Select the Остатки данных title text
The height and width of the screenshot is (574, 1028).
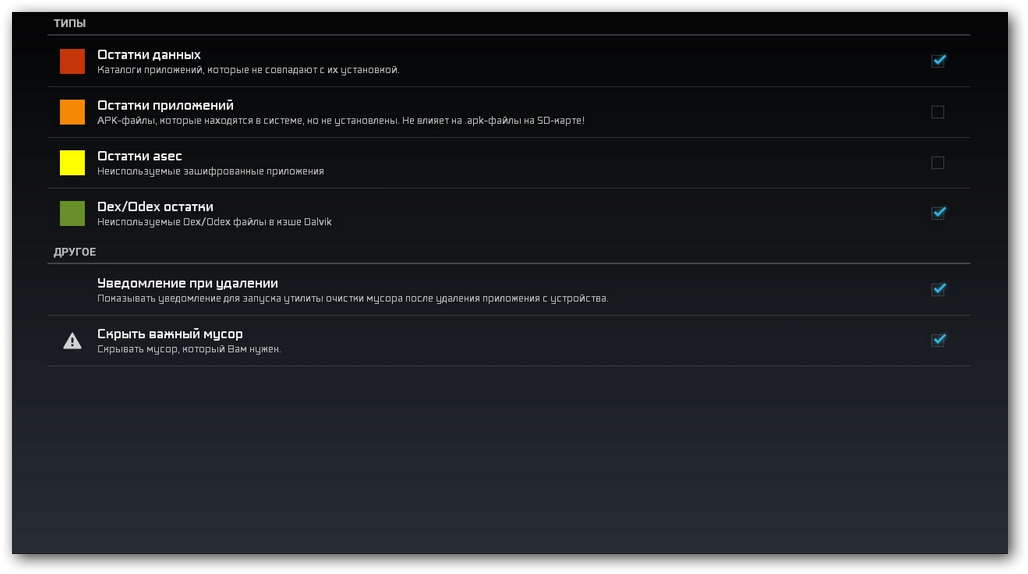click(149, 55)
